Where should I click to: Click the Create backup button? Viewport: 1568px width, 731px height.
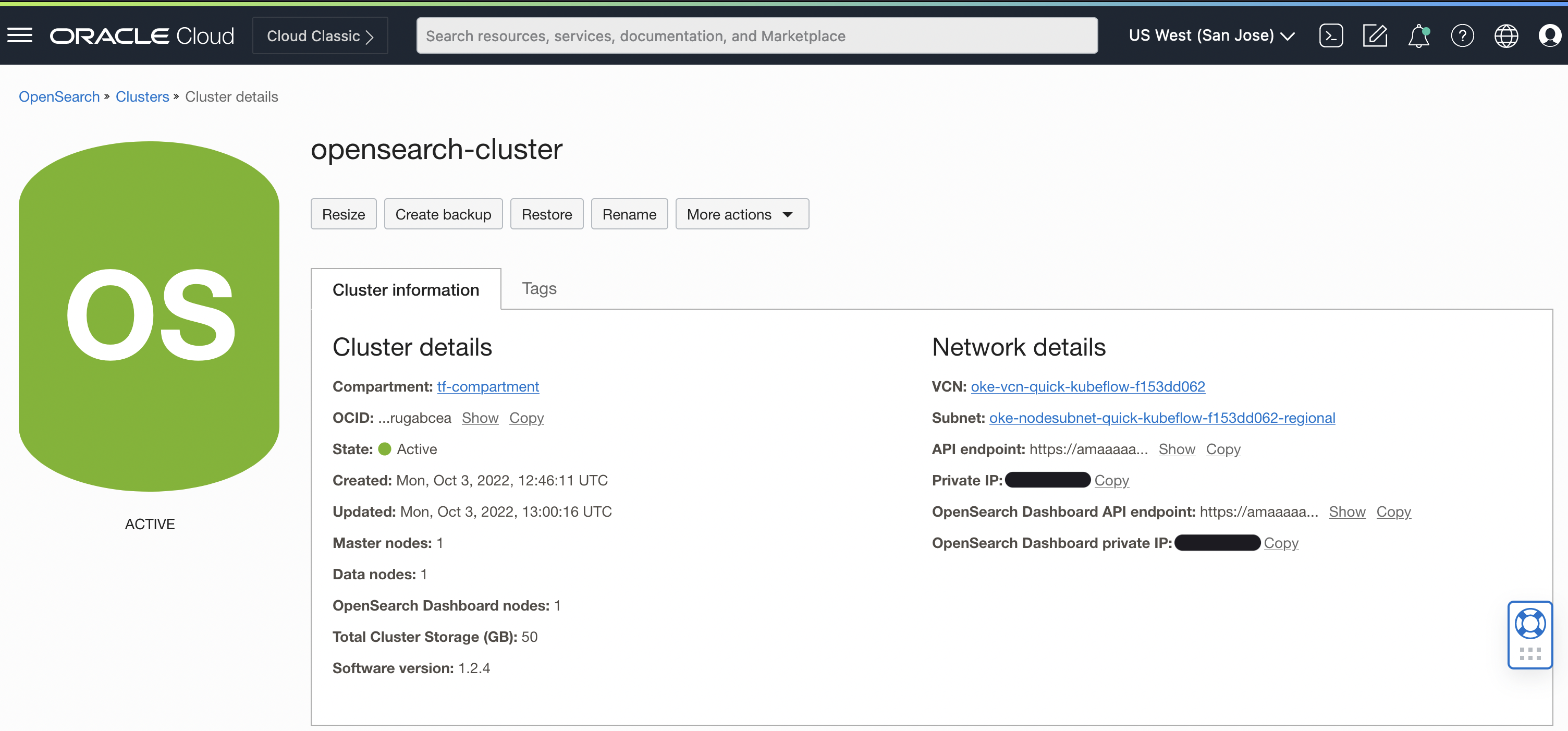[x=443, y=214]
